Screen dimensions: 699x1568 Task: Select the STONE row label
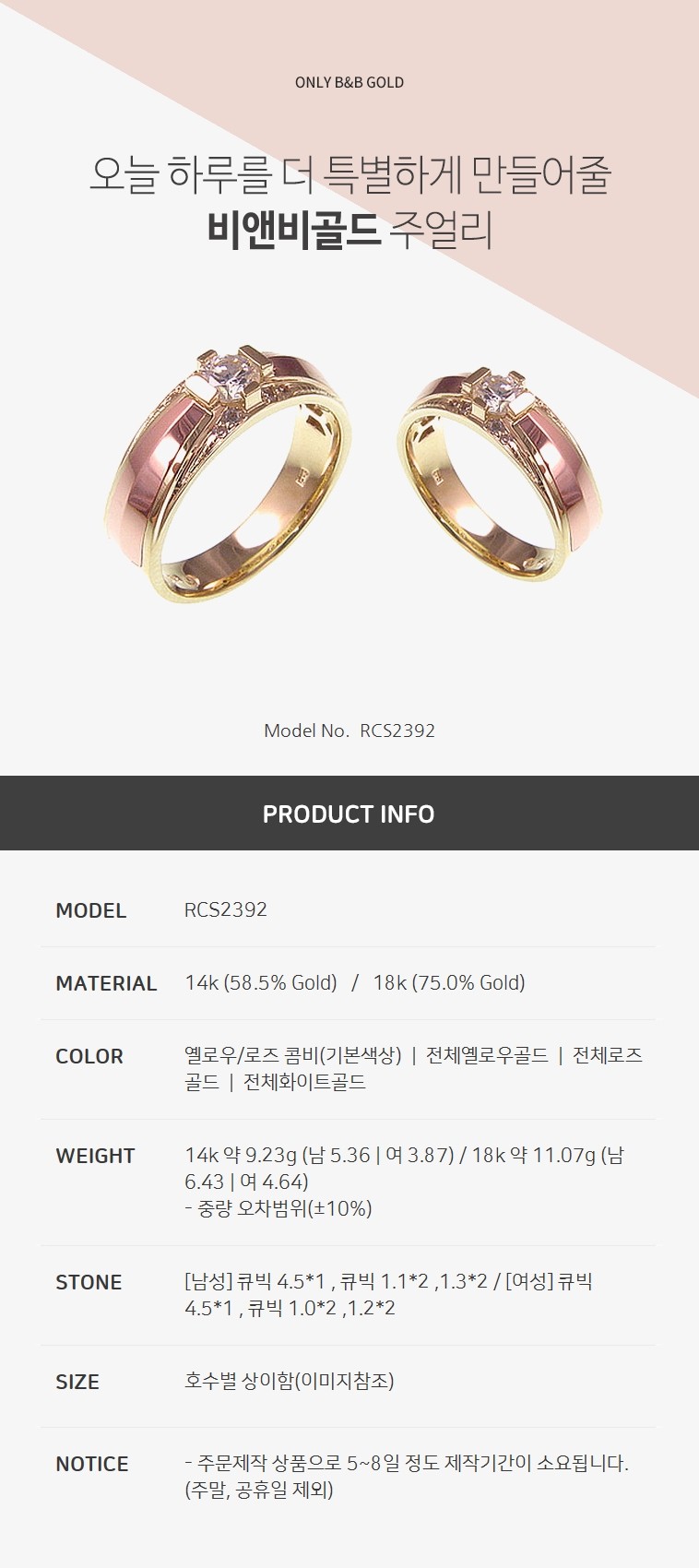[89, 1282]
